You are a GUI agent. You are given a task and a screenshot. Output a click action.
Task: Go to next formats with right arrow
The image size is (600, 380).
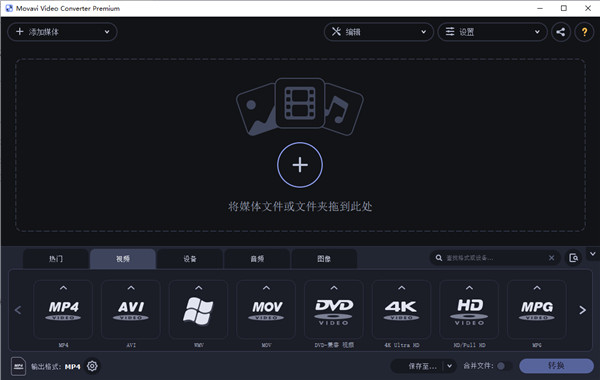[582, 310]
